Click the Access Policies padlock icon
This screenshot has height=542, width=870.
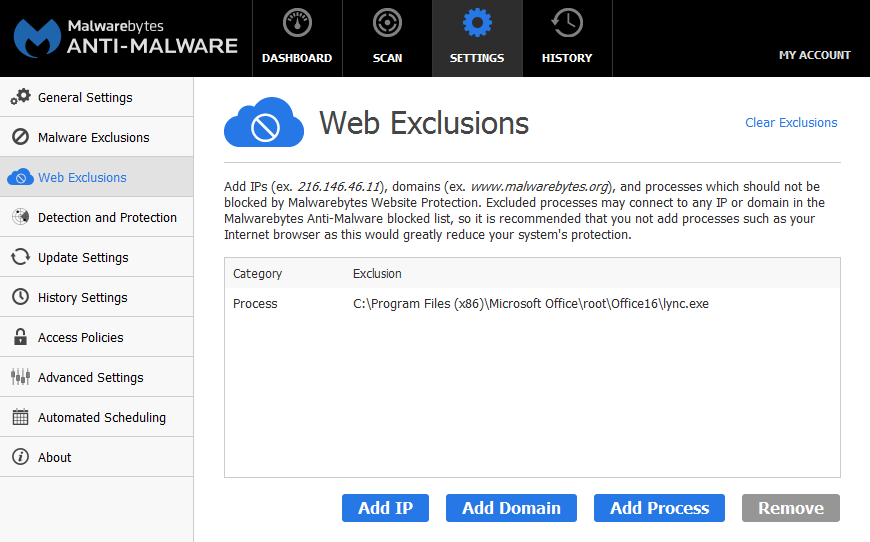21,337
